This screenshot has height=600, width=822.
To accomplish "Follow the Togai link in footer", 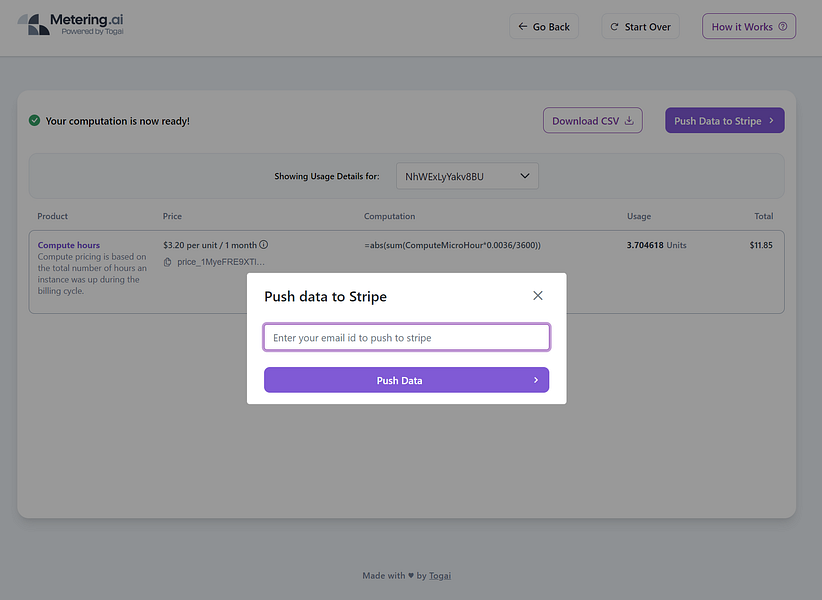I will click(440, 576).
